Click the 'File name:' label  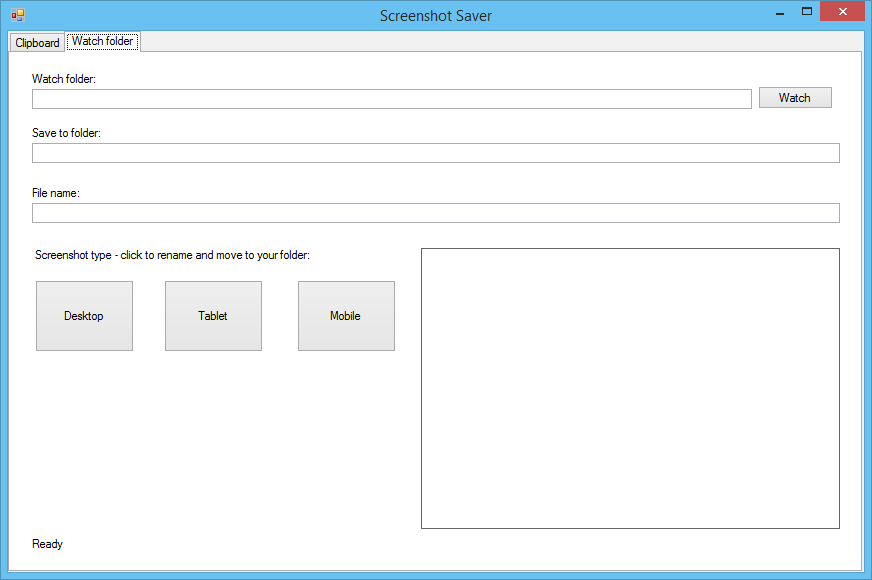(x=56, y=193)
